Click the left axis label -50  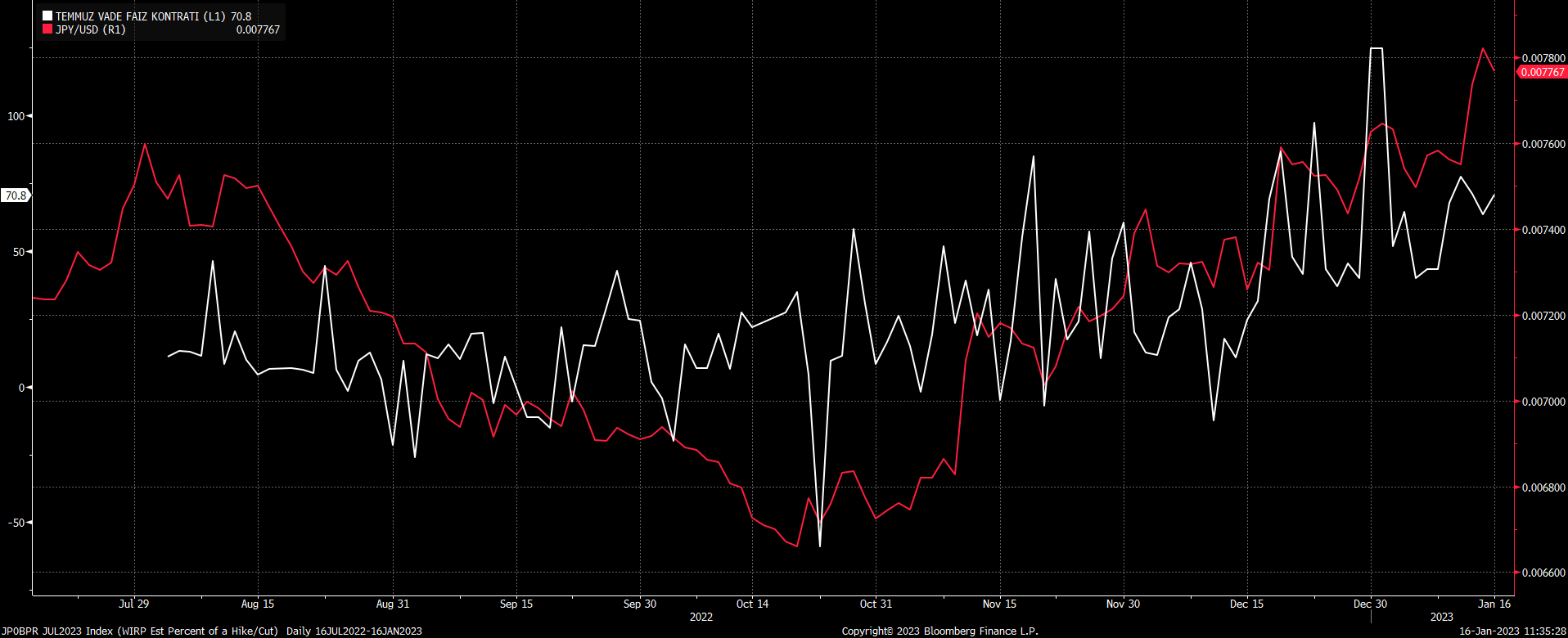point(17,523)
